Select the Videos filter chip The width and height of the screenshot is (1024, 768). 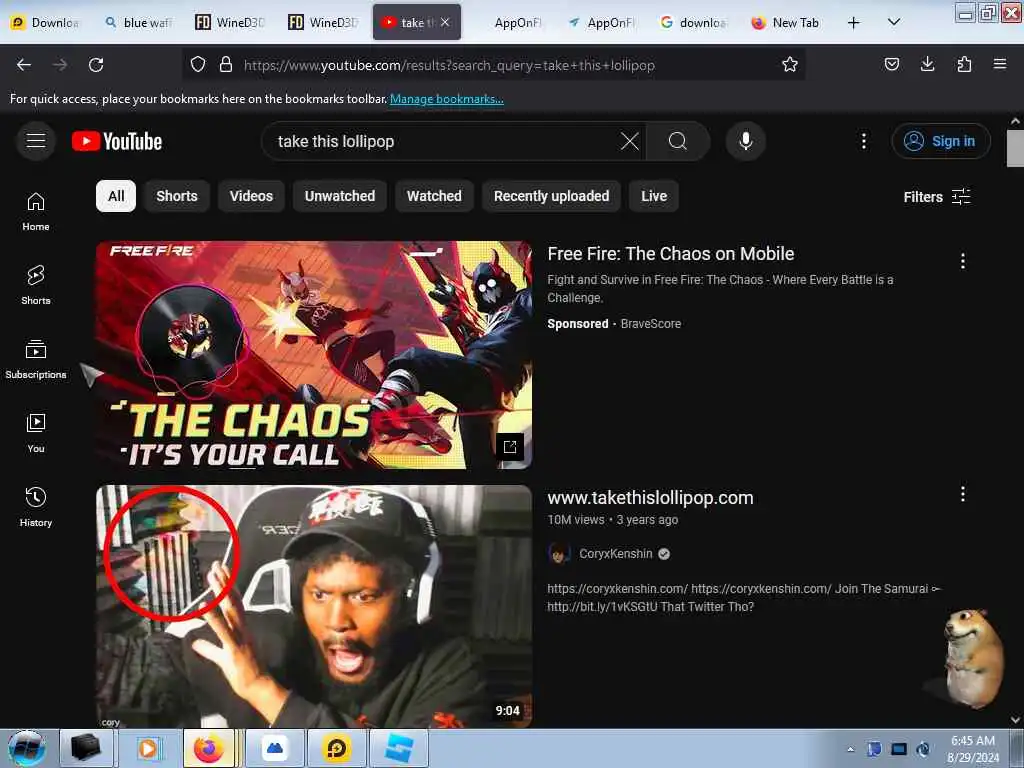coord(251,196)
